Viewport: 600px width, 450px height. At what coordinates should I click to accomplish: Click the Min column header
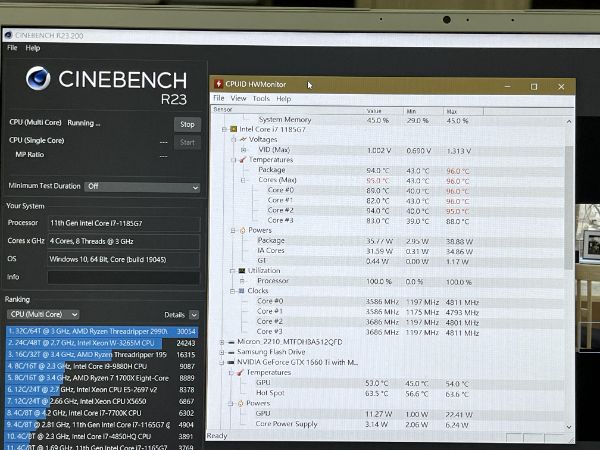(x=424, y=111)
